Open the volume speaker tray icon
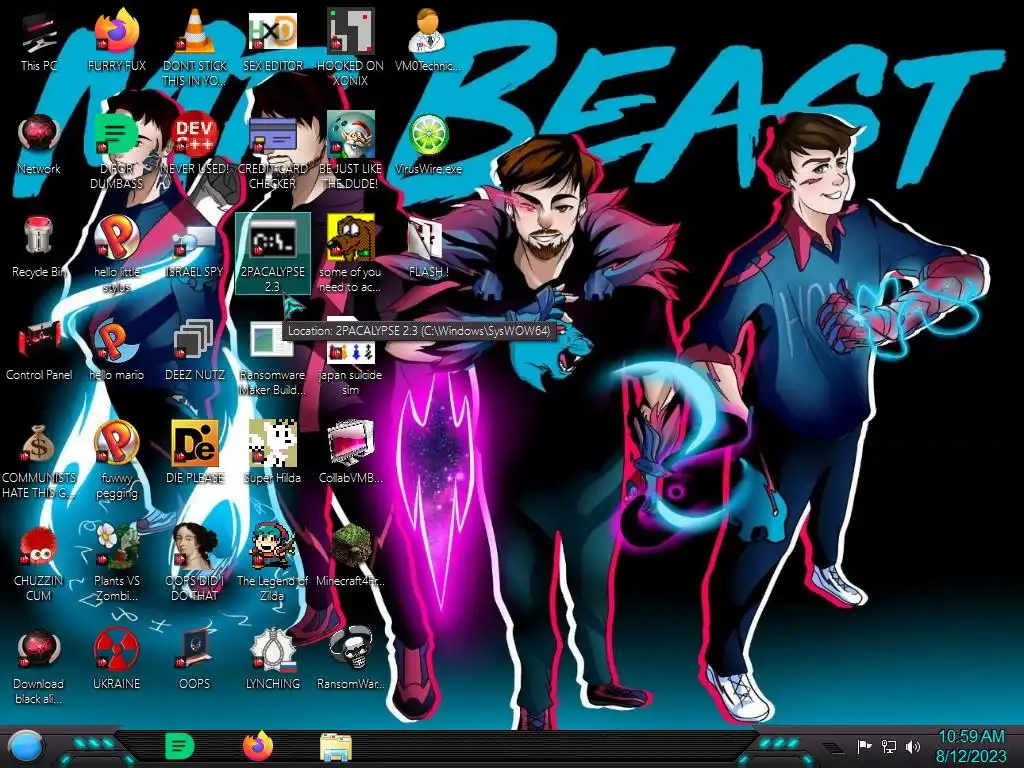Screen dimensions: 1024x768 click(913, 746)
